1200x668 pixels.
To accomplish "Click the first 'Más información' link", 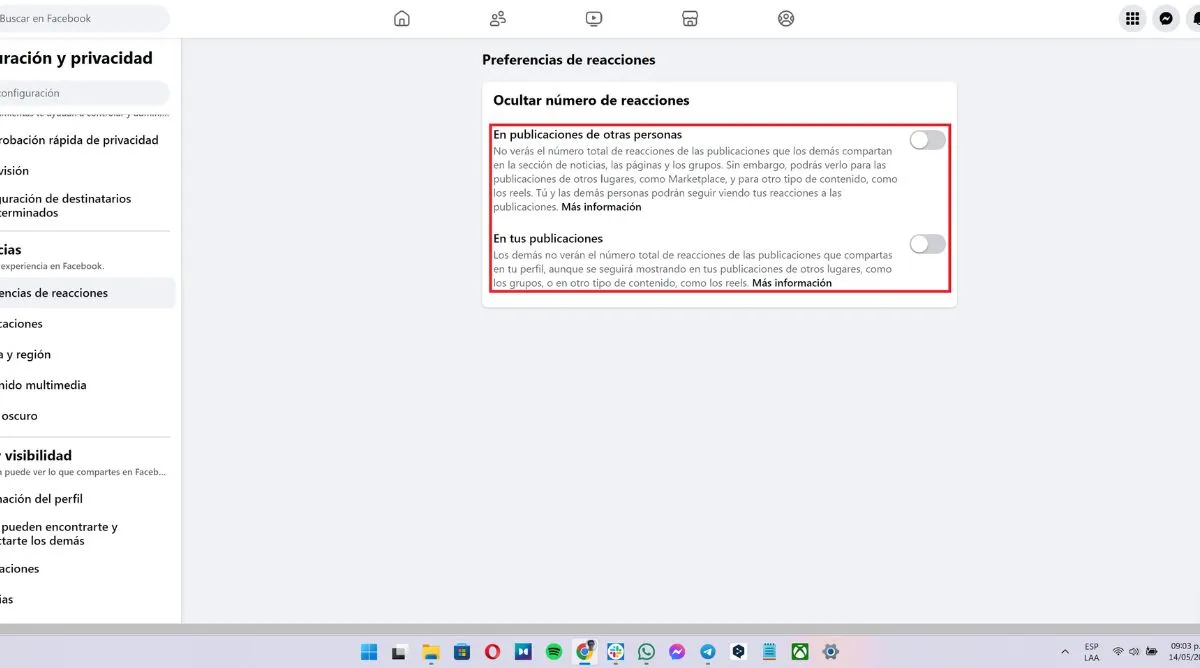I will coord(601,208).
